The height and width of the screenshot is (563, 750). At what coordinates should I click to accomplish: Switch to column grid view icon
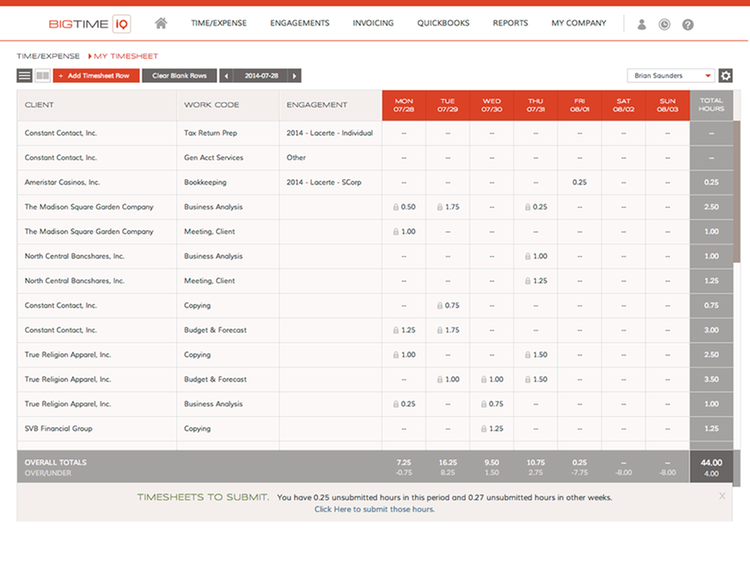[x=43, y=76]
